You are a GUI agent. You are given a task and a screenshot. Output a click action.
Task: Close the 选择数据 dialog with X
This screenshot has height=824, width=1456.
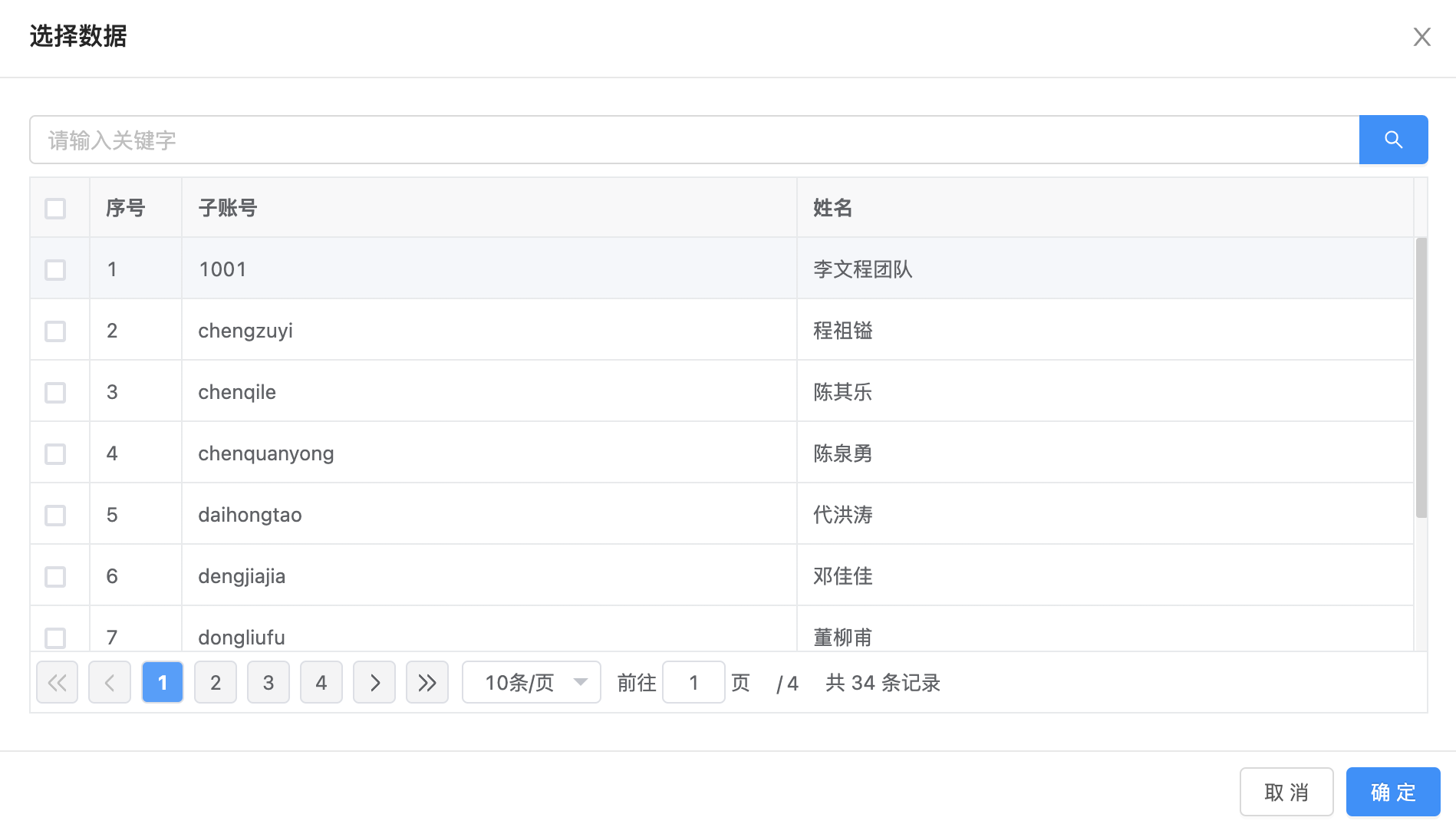click(x=1421, y=37)
